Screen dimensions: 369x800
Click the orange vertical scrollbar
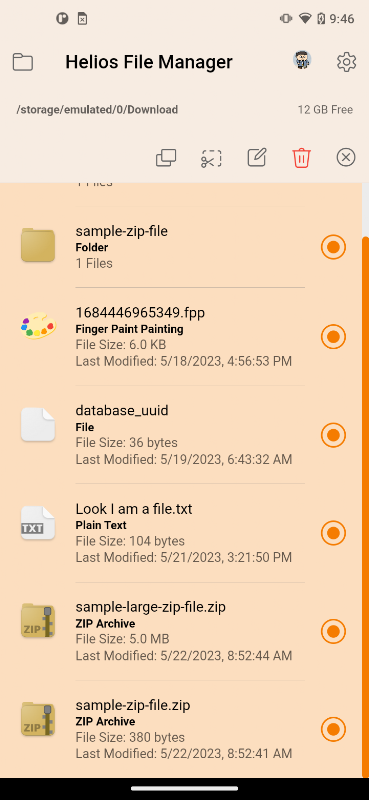[365, 508]
